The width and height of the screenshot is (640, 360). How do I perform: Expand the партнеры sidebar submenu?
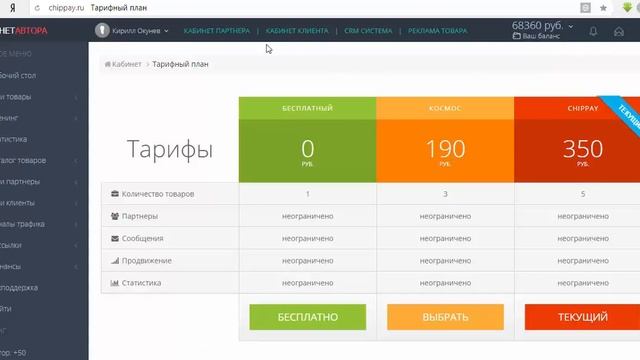point(76,182)
